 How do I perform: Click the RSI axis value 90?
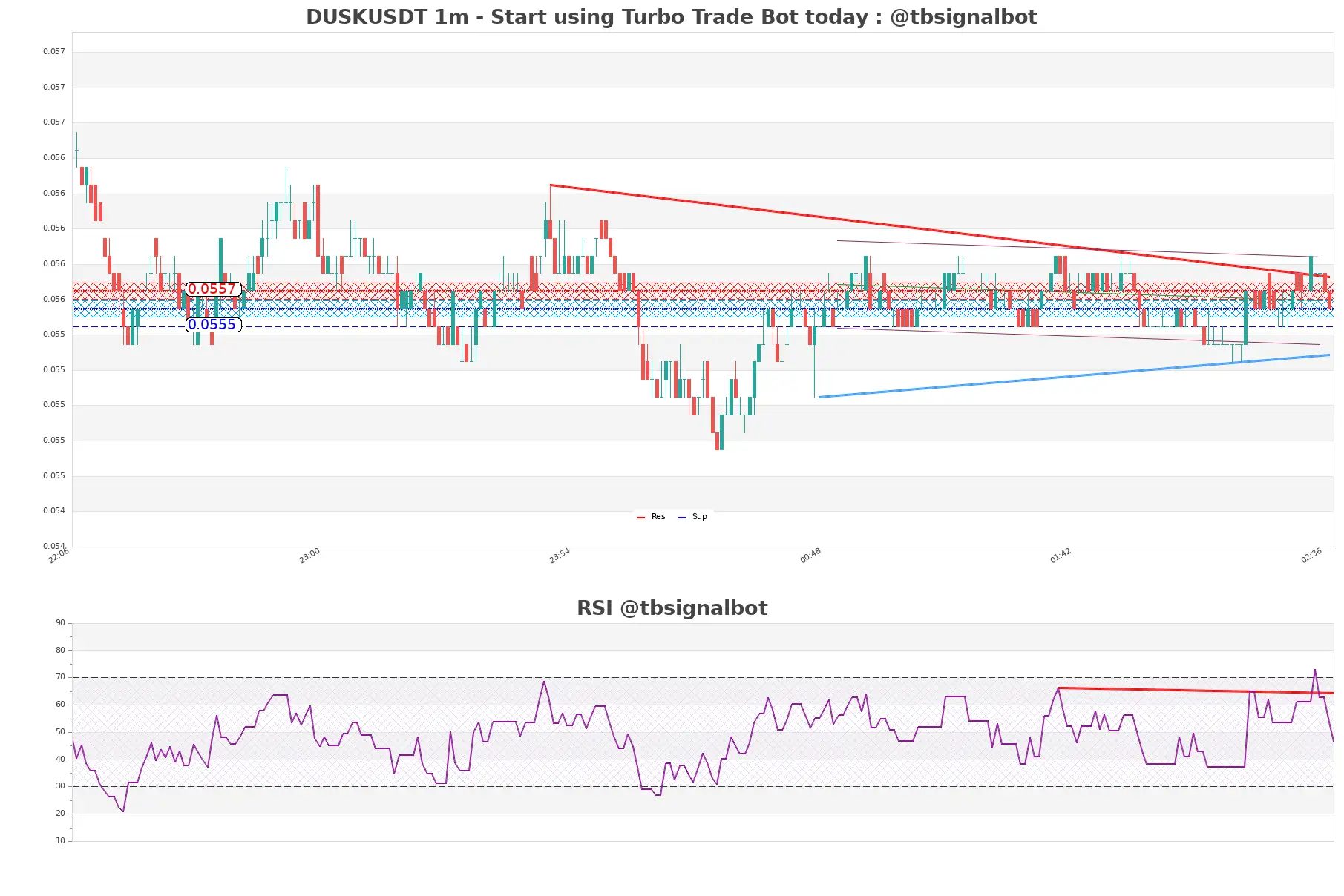click(60, 623)
